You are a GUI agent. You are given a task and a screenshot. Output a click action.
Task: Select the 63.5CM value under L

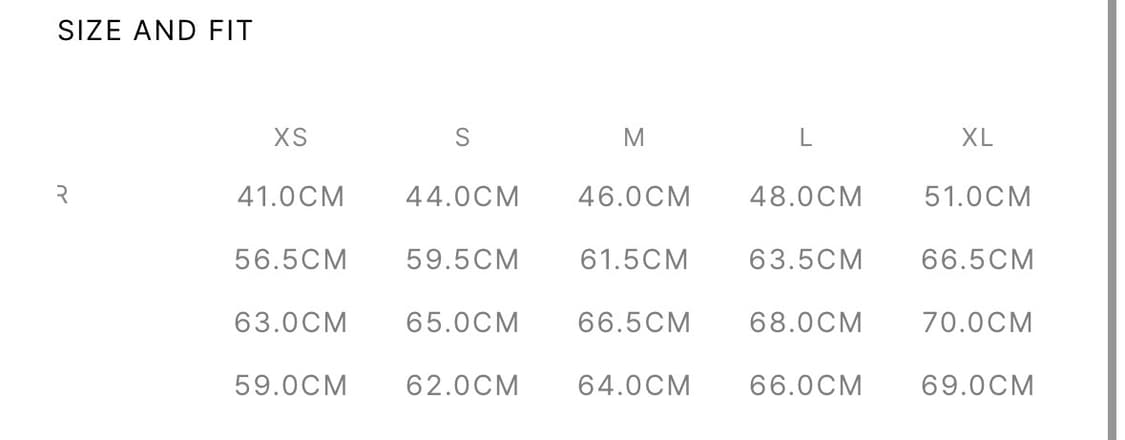click(x=805, y=260)
